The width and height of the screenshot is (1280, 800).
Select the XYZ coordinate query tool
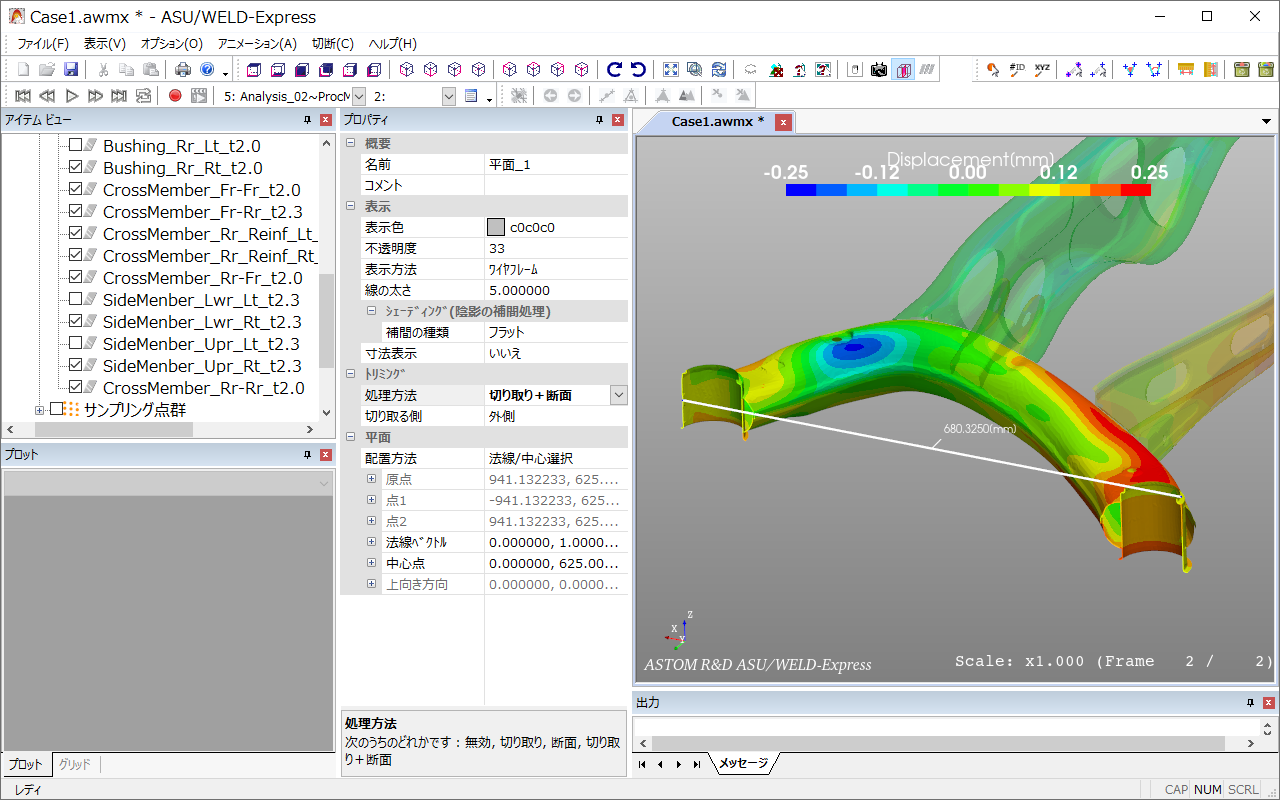click(x=1042, y=70)
